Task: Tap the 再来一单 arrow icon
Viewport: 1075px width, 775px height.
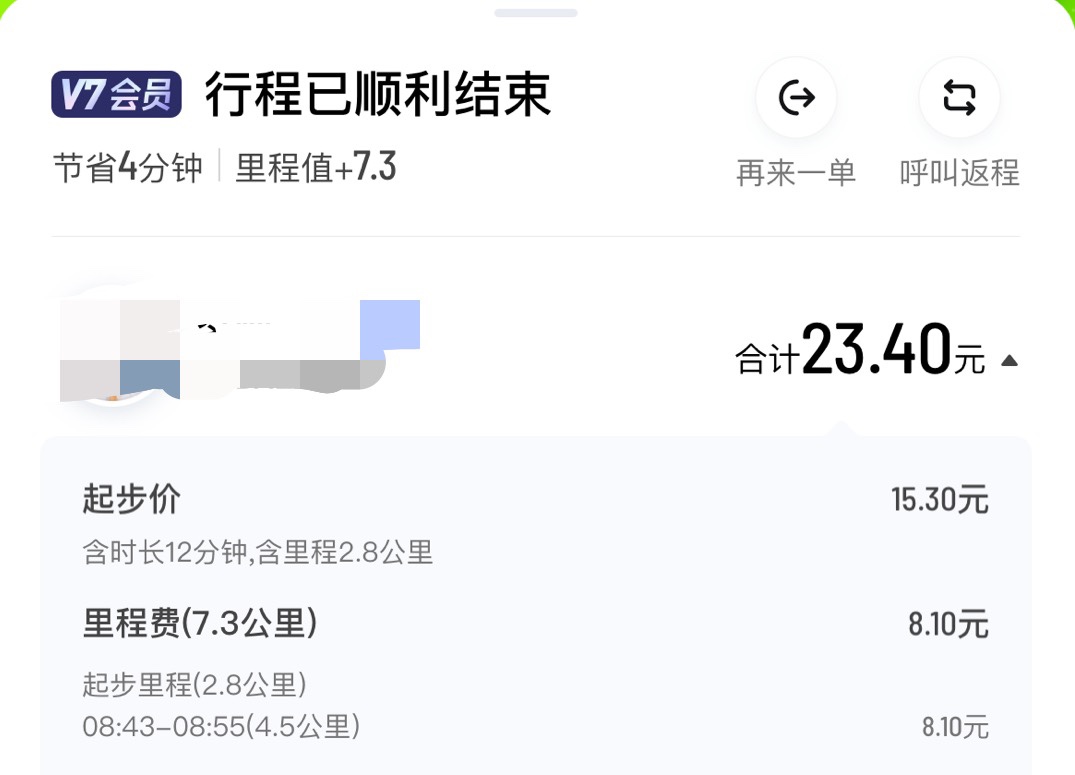Action: [796, 97]
